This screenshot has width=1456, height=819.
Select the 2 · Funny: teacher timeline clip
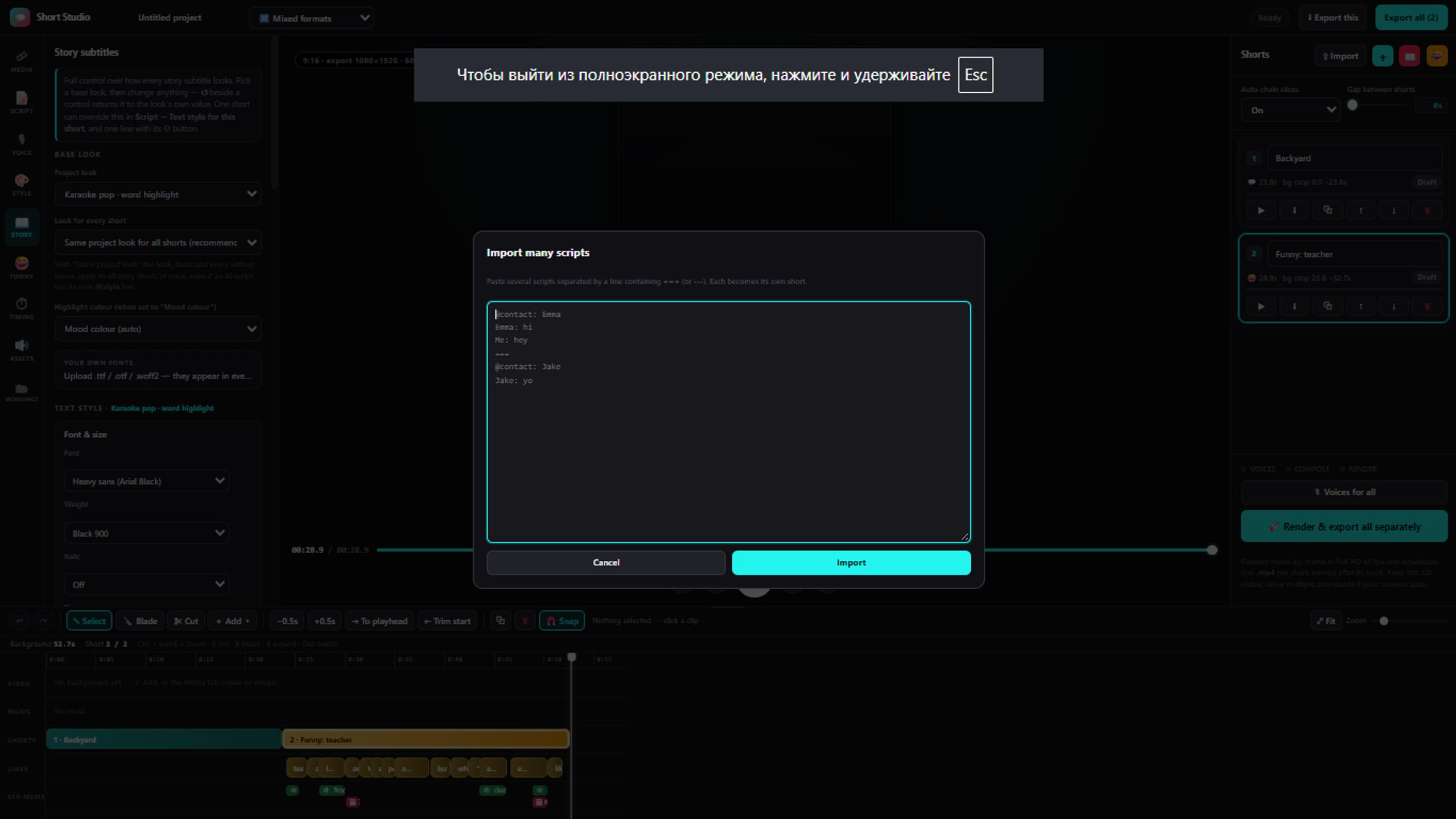[x=426, y=739]
